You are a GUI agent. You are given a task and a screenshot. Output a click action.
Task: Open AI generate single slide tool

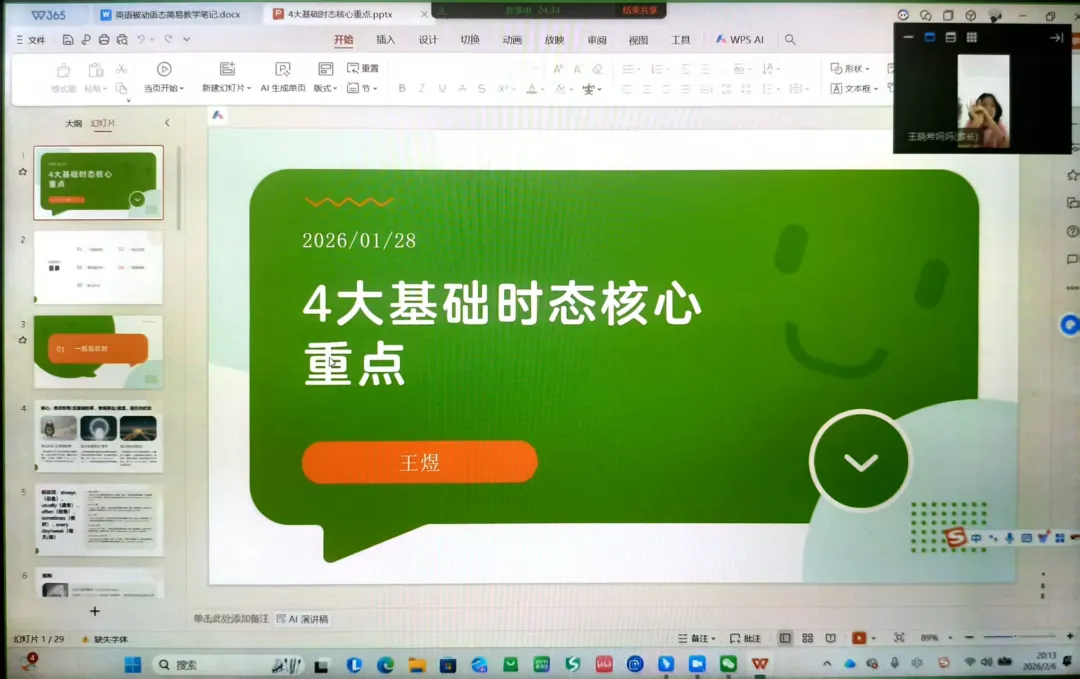pyautogui.click(x=282, y=76)
